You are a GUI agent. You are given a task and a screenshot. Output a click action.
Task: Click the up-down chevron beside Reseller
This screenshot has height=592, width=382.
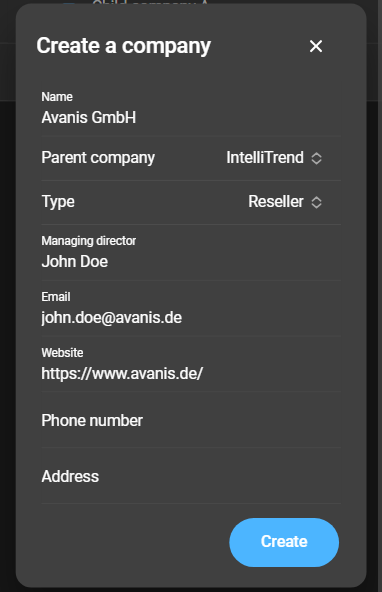pyautogui.click(x=316, y=202)
